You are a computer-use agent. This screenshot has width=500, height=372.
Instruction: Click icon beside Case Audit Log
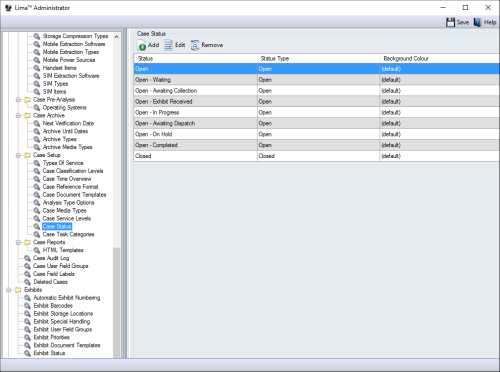pyautogui.click(x=27, y=258)
